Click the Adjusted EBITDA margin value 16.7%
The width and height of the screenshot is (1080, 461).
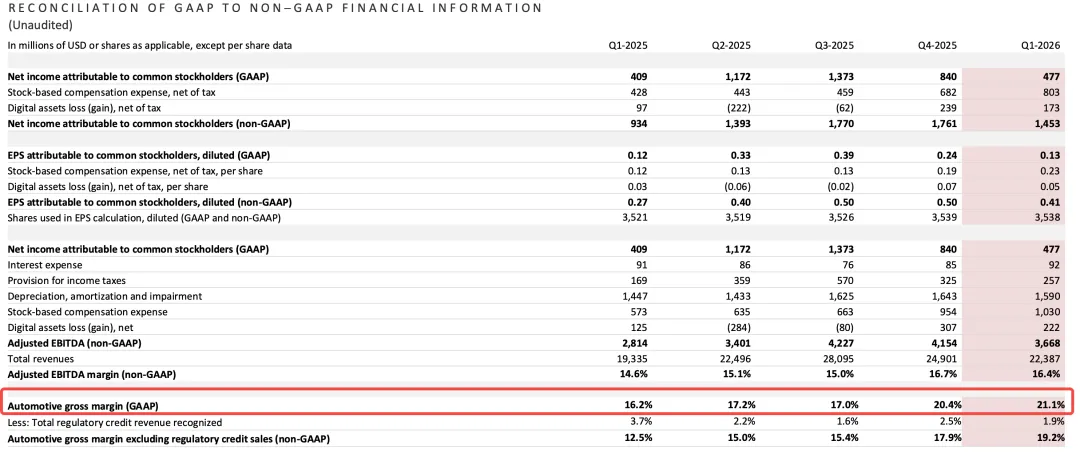point(945,373)
